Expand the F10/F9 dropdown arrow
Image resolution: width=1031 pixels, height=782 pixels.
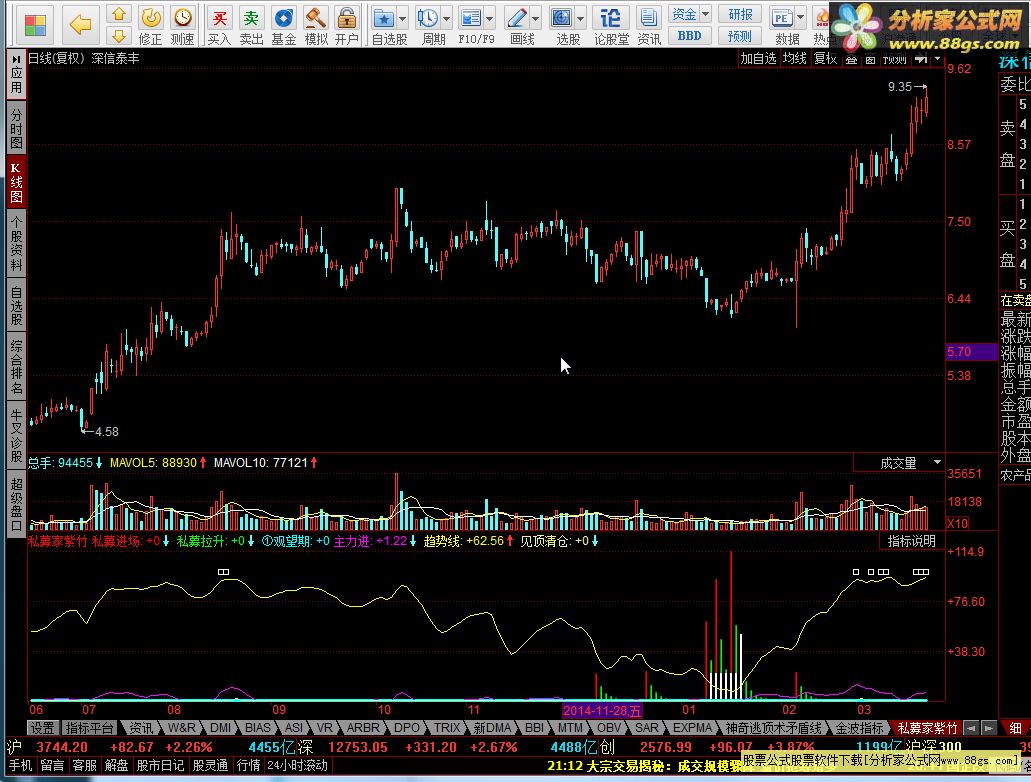[x=489, y=18]
